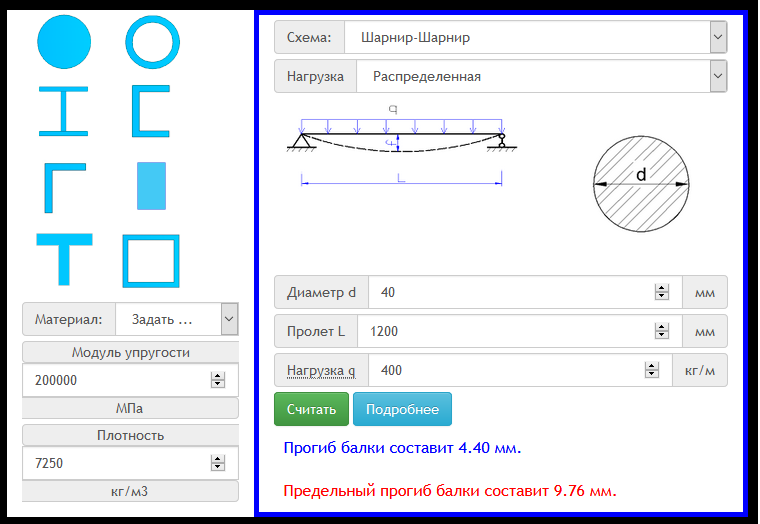
Task: Click the Предельный прогиб 9.76 мм result
Action: [x=450, y=491]
